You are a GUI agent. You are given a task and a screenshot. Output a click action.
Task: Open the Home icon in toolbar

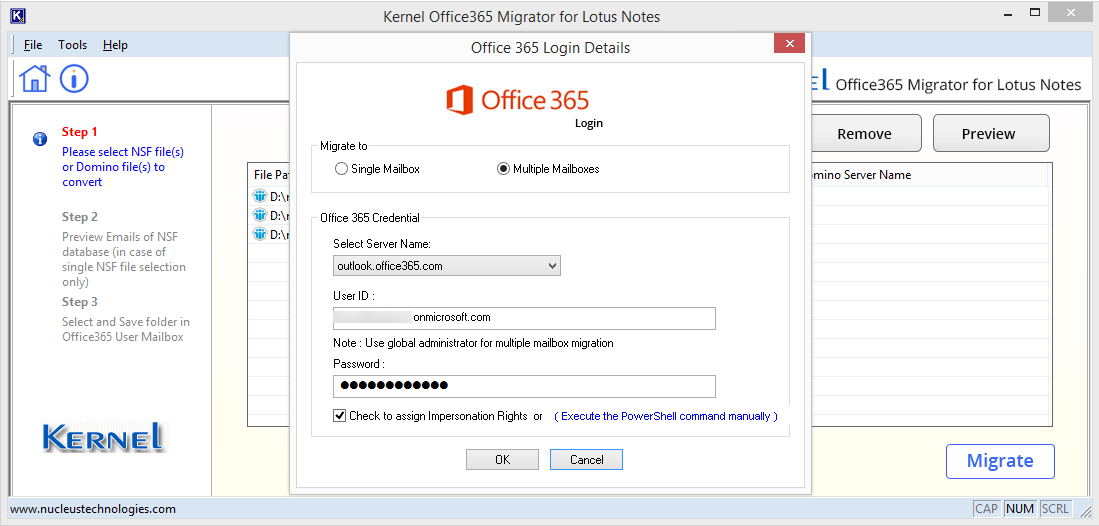(x=34, y=78)
